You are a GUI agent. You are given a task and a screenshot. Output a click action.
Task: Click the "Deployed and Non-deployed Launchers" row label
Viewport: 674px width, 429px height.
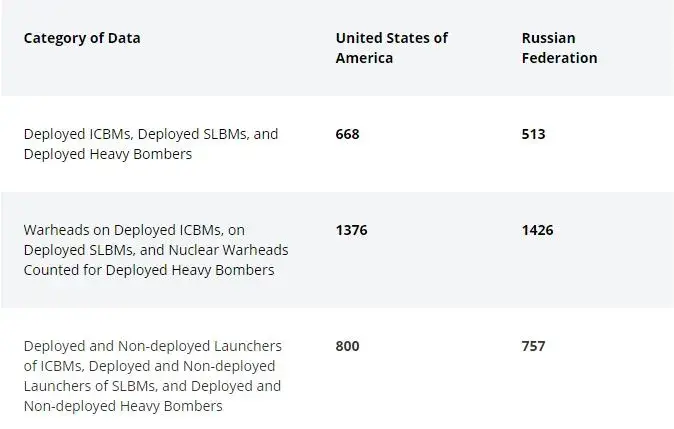152,376
